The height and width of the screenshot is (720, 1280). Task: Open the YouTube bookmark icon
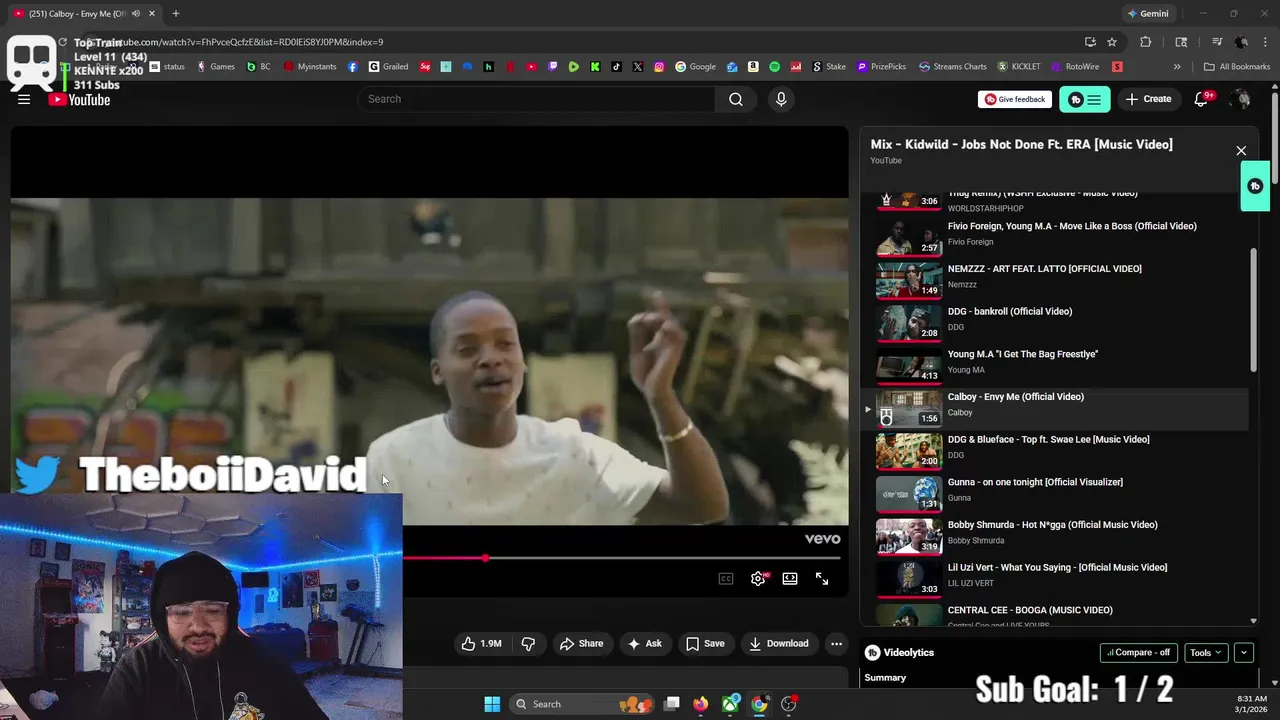pyautogui.click(x=531, y=67)
